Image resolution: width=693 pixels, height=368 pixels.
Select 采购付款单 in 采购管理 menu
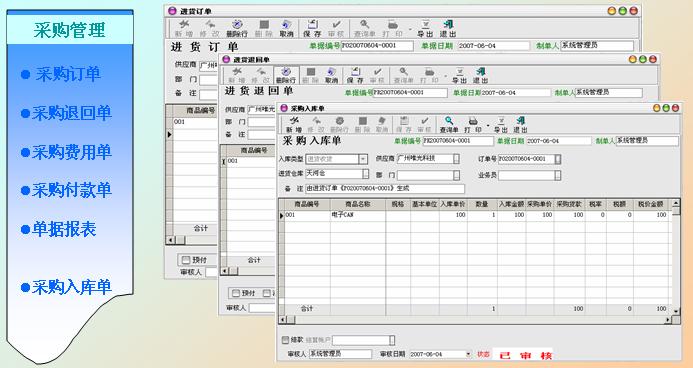pyautogui.click(x=66, y=190)
